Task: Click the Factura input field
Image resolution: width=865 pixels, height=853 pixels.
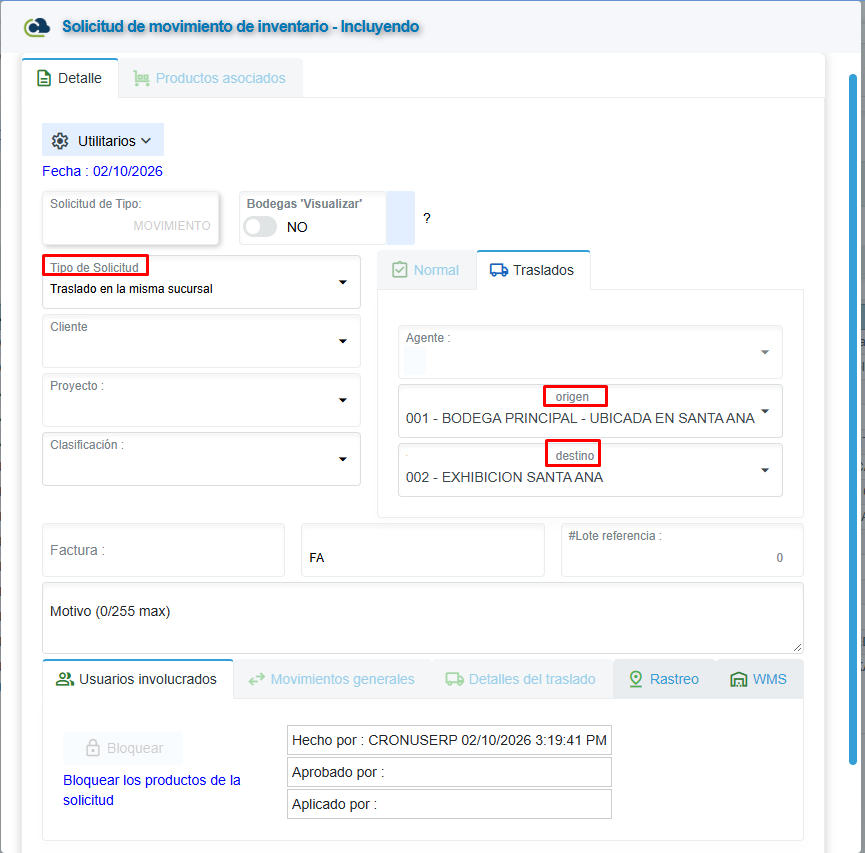Action: click(x=164, y=550)
